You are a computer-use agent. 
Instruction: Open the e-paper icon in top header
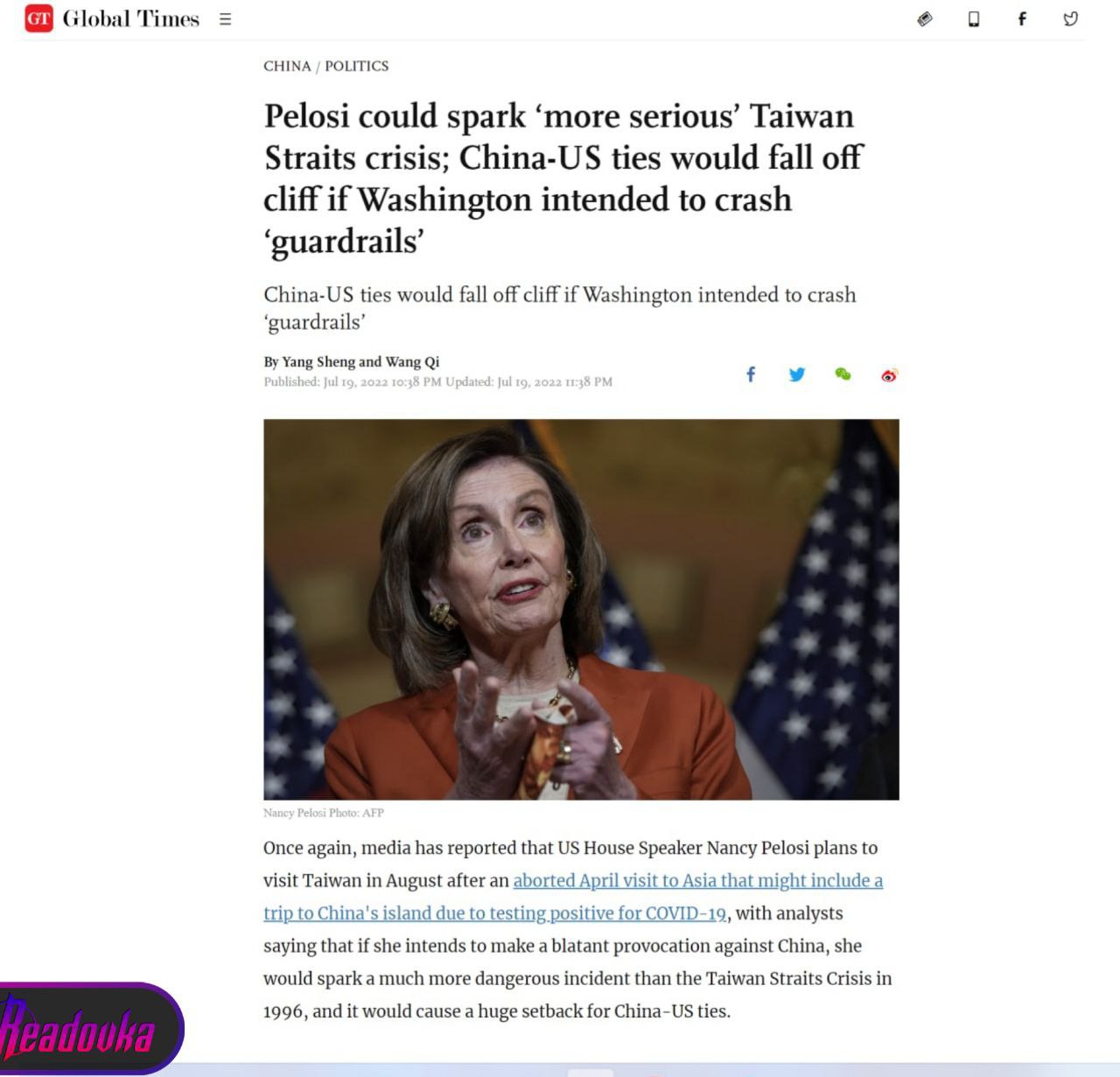point(925,18)
